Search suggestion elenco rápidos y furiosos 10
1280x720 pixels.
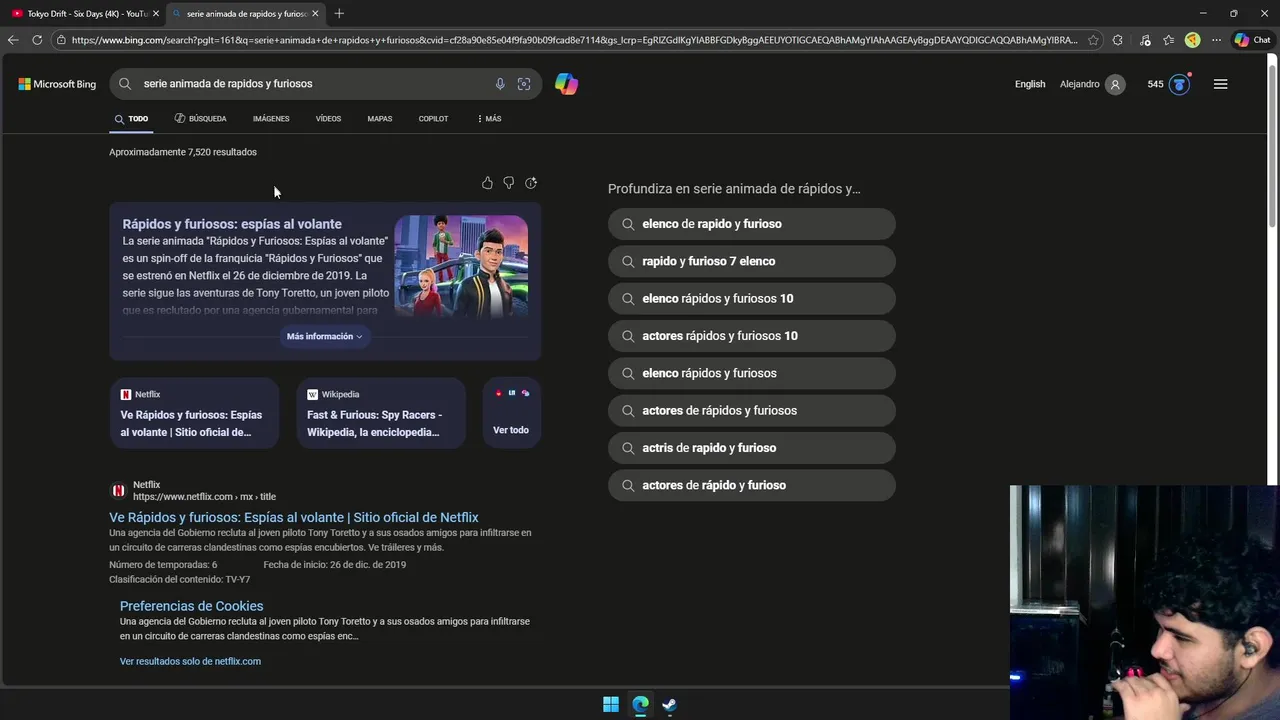click(752, 298)
